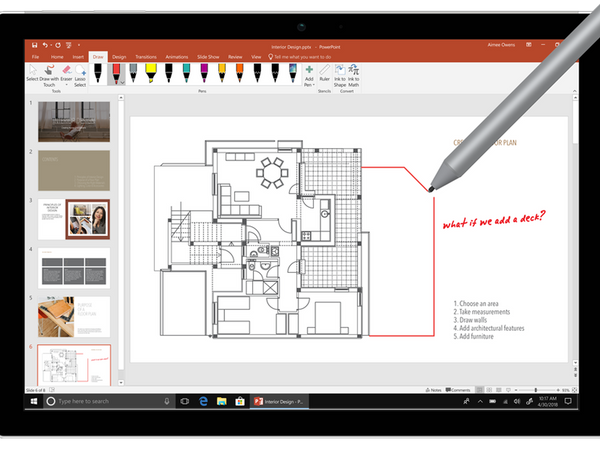This screenshot has height=450, width=600.
Task: Open Customize Quick Access Toolbar dropdown
Action: click(79, 45)
